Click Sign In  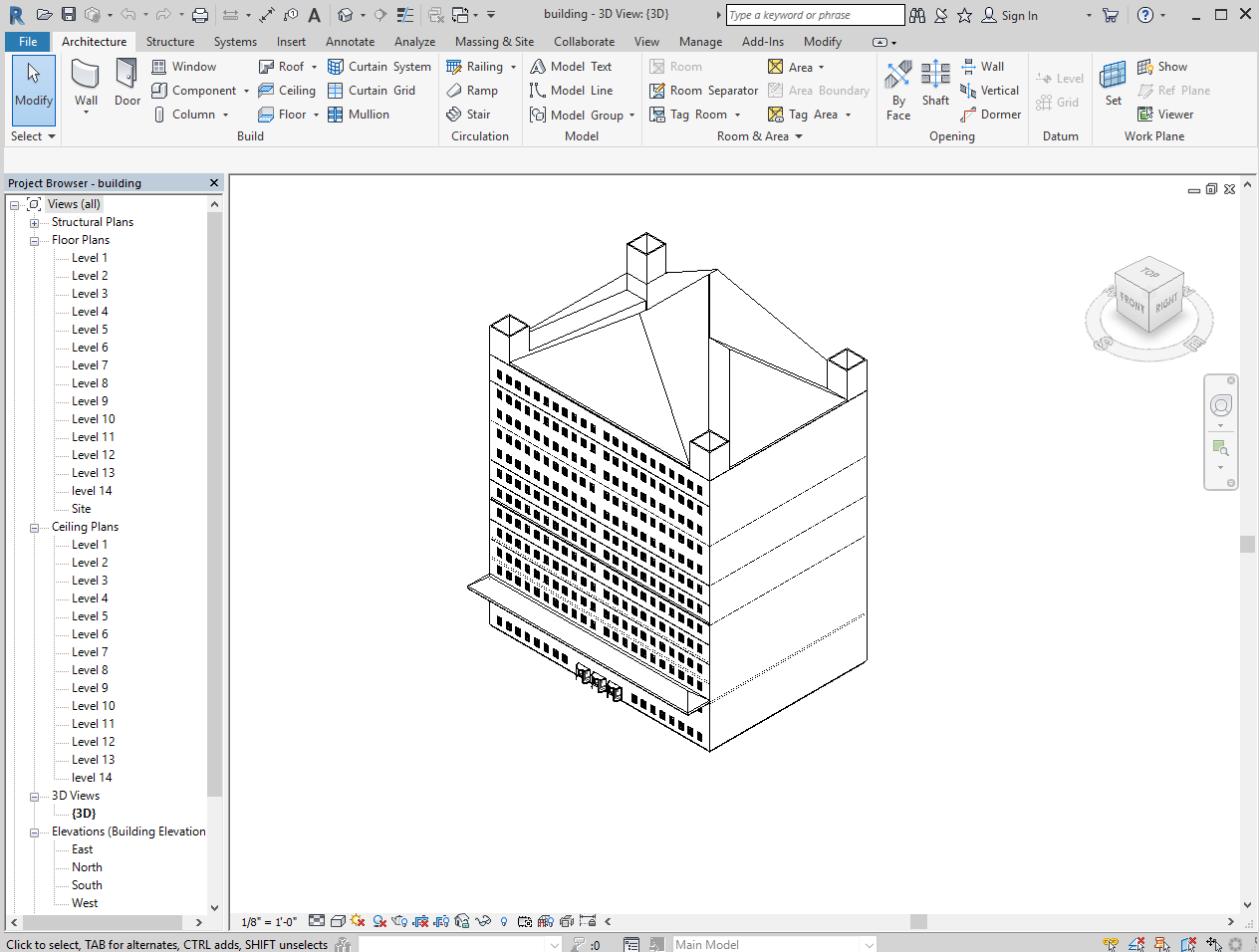coord(1010,15)
